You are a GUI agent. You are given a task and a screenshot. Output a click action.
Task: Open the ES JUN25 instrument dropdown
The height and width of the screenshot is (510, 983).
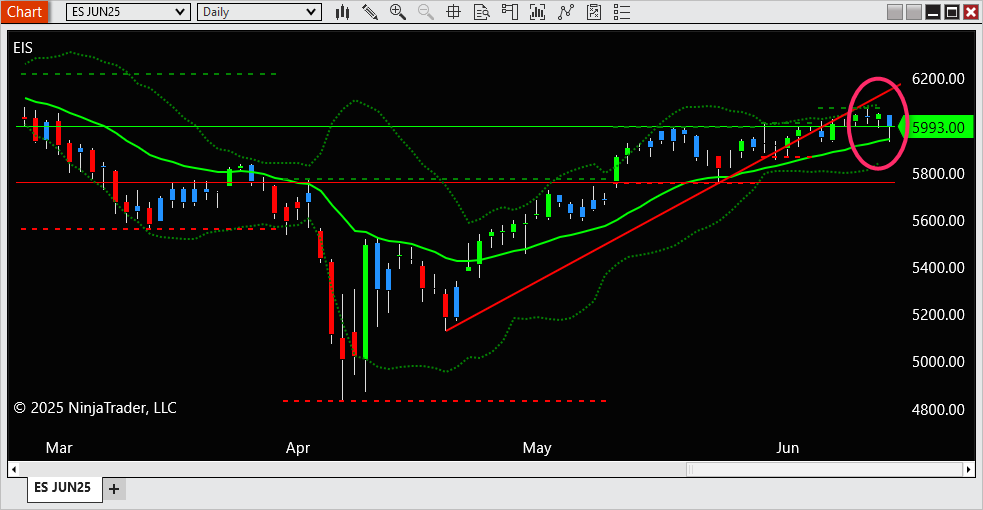click(x=128, y=12)
